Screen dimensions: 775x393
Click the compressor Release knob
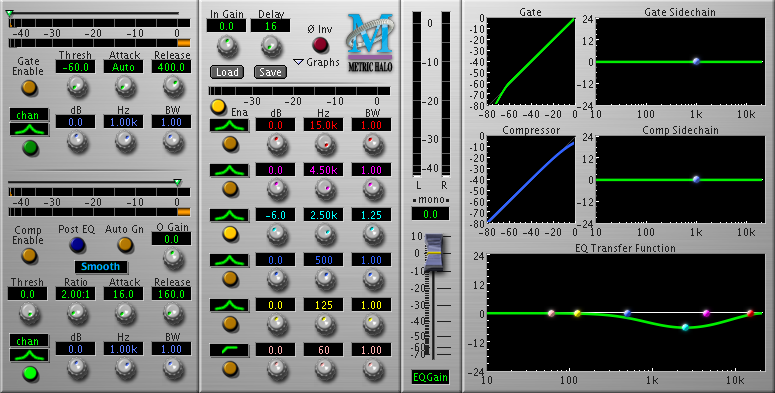tap(173, 313)
